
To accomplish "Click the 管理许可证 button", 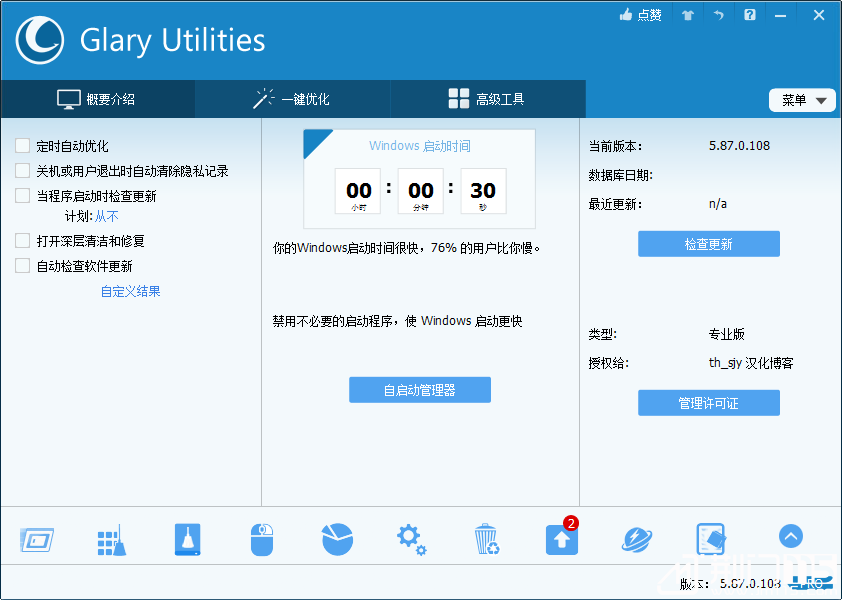I will 709,403.
